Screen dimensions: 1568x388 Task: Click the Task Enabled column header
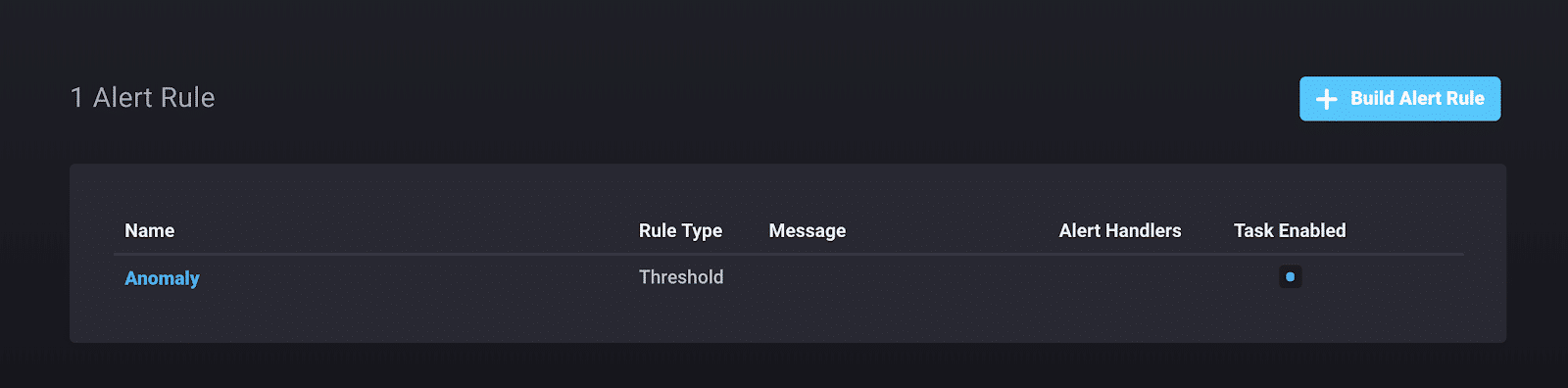[1290, 231]
